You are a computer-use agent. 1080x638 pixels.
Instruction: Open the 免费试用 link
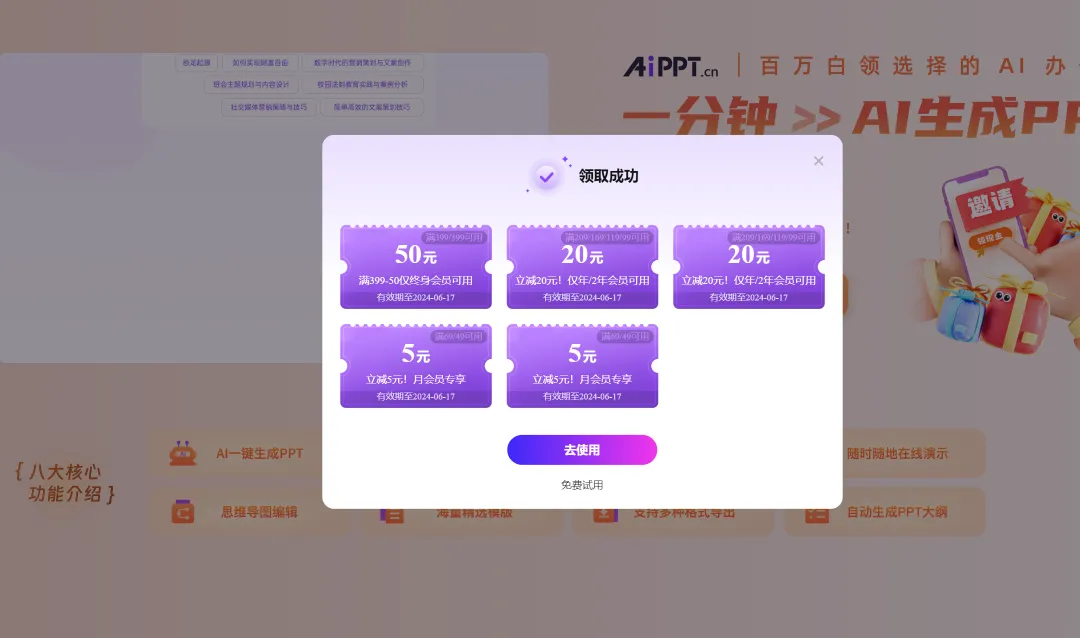(582, 483)
